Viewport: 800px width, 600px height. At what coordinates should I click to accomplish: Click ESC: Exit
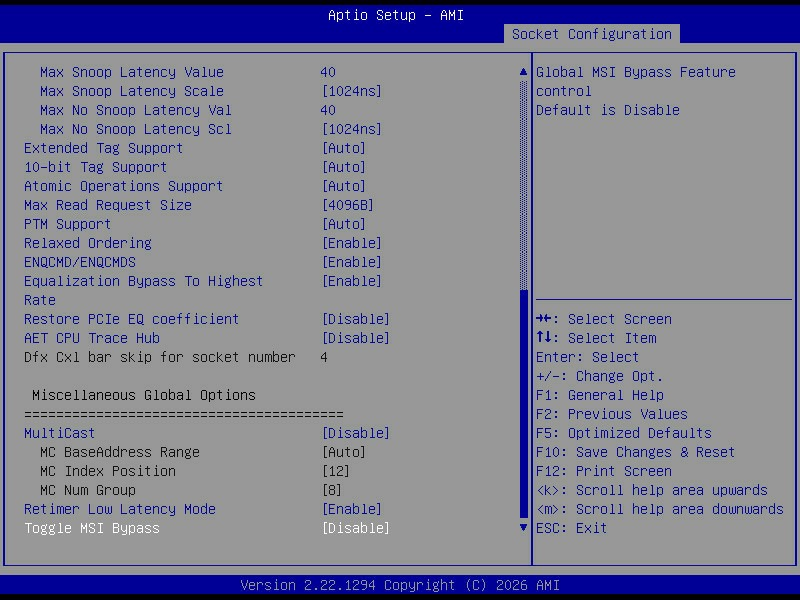pos(571,528)
